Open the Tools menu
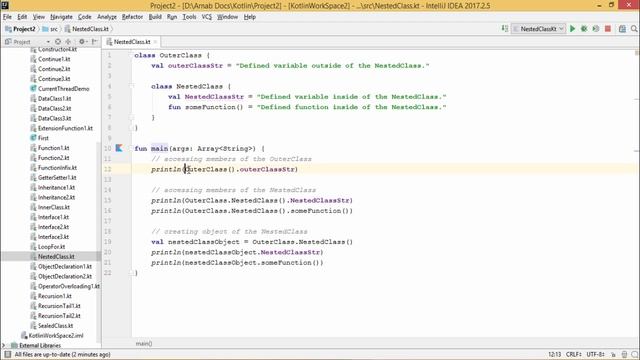This screenshot has height=360, width=640. 189,17
